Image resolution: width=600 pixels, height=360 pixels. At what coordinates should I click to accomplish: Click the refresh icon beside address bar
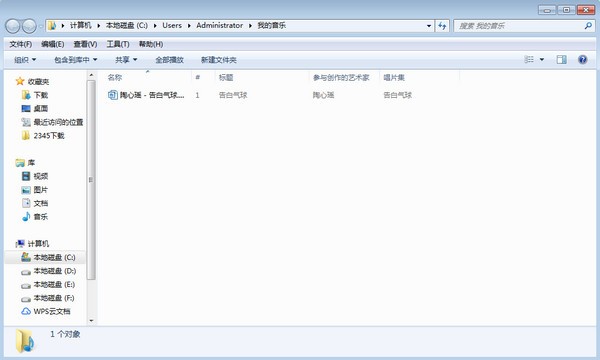pyautogui.click(x=442, y=26)
